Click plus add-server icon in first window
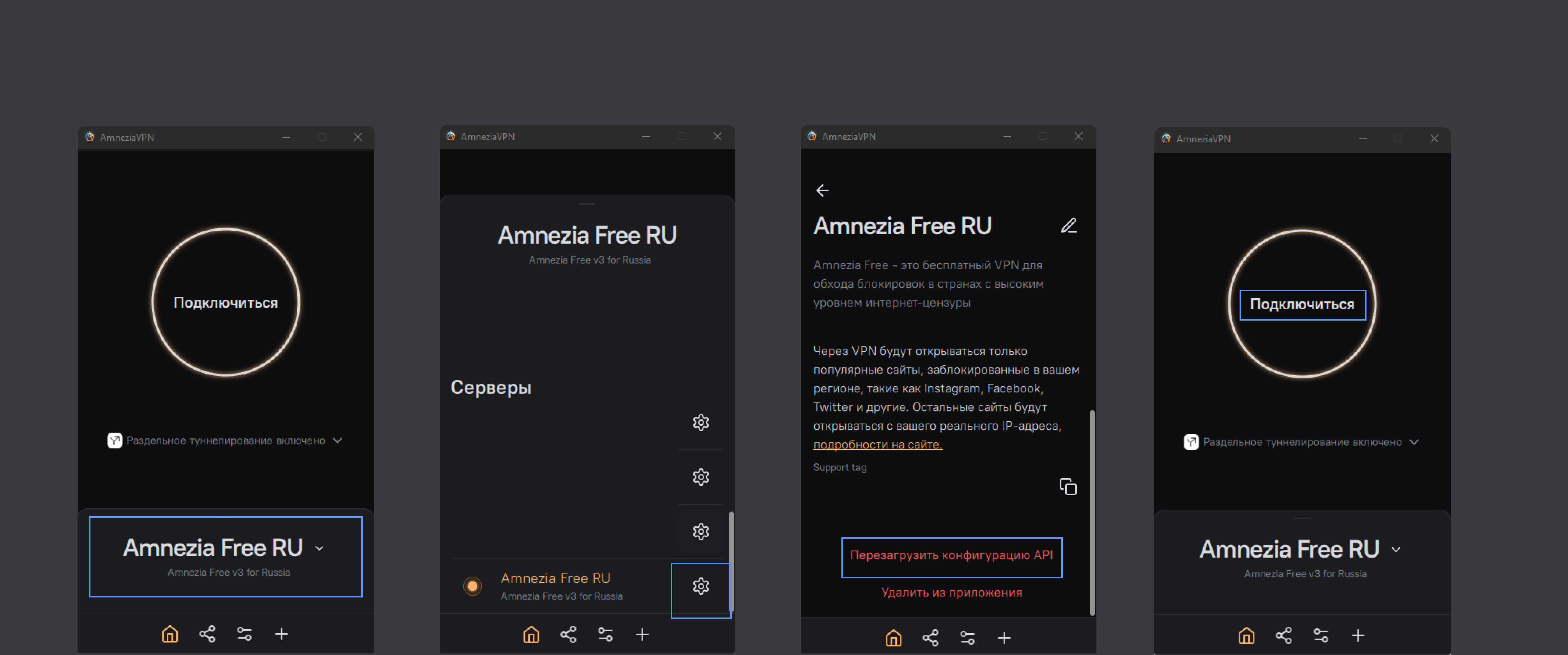 pos(281,634)
